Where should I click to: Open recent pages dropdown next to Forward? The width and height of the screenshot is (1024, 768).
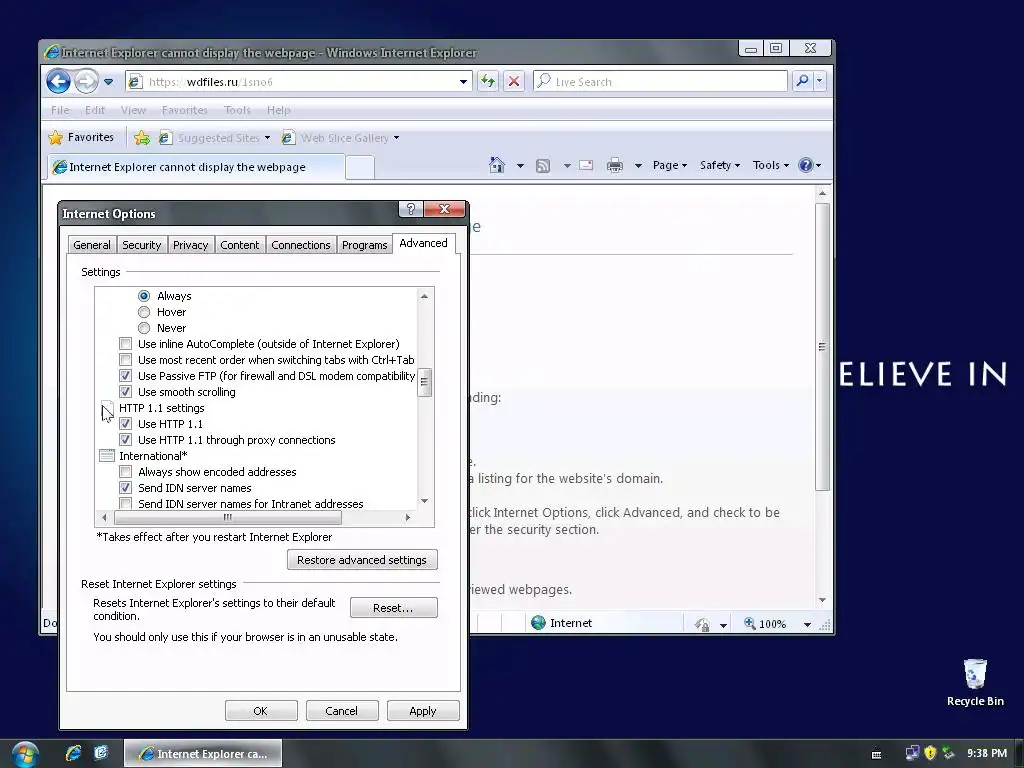[x=108, y=82]
